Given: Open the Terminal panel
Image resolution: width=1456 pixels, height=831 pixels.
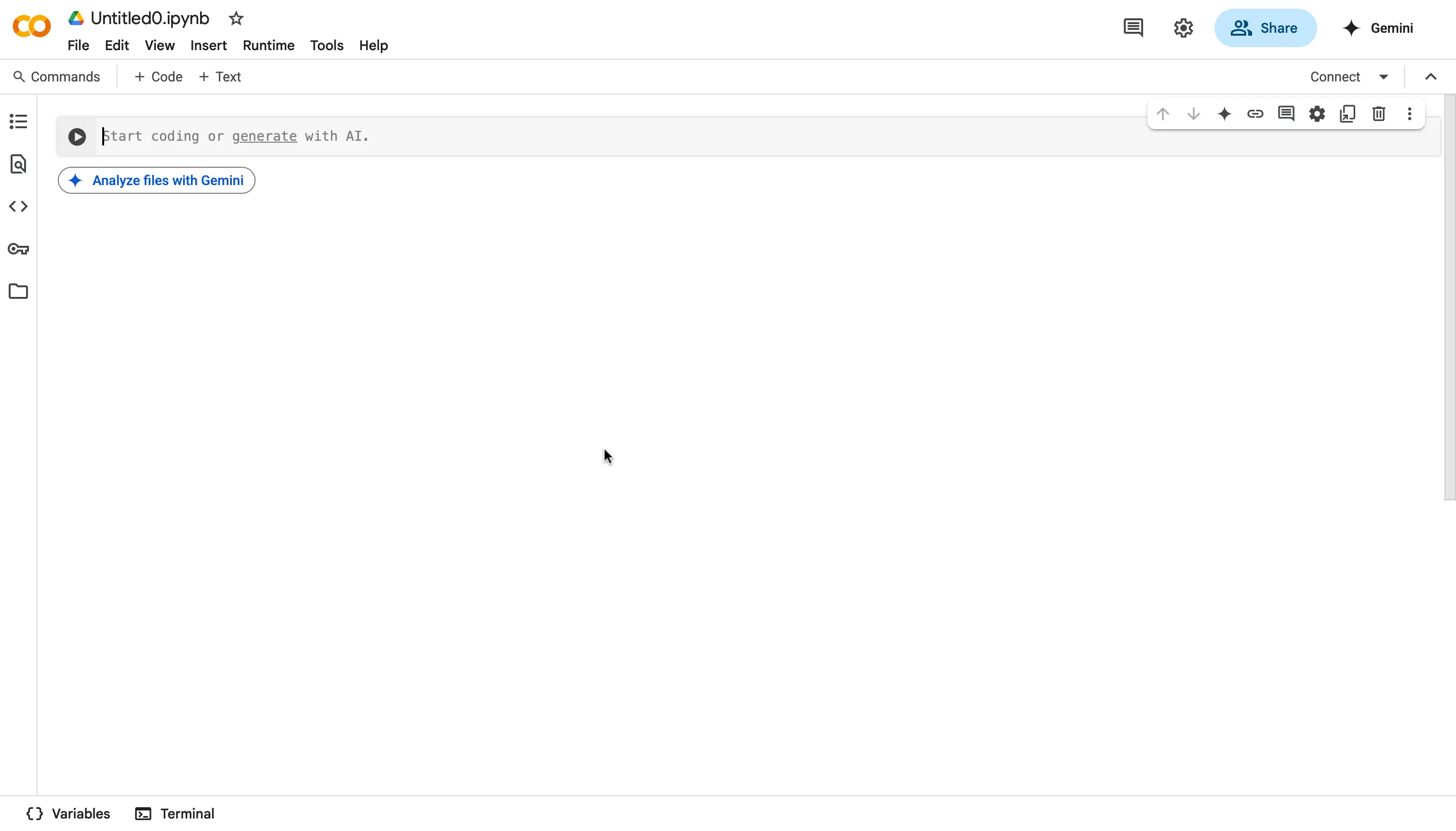Looking at the screenshot, I should click(x=175, y=813).
